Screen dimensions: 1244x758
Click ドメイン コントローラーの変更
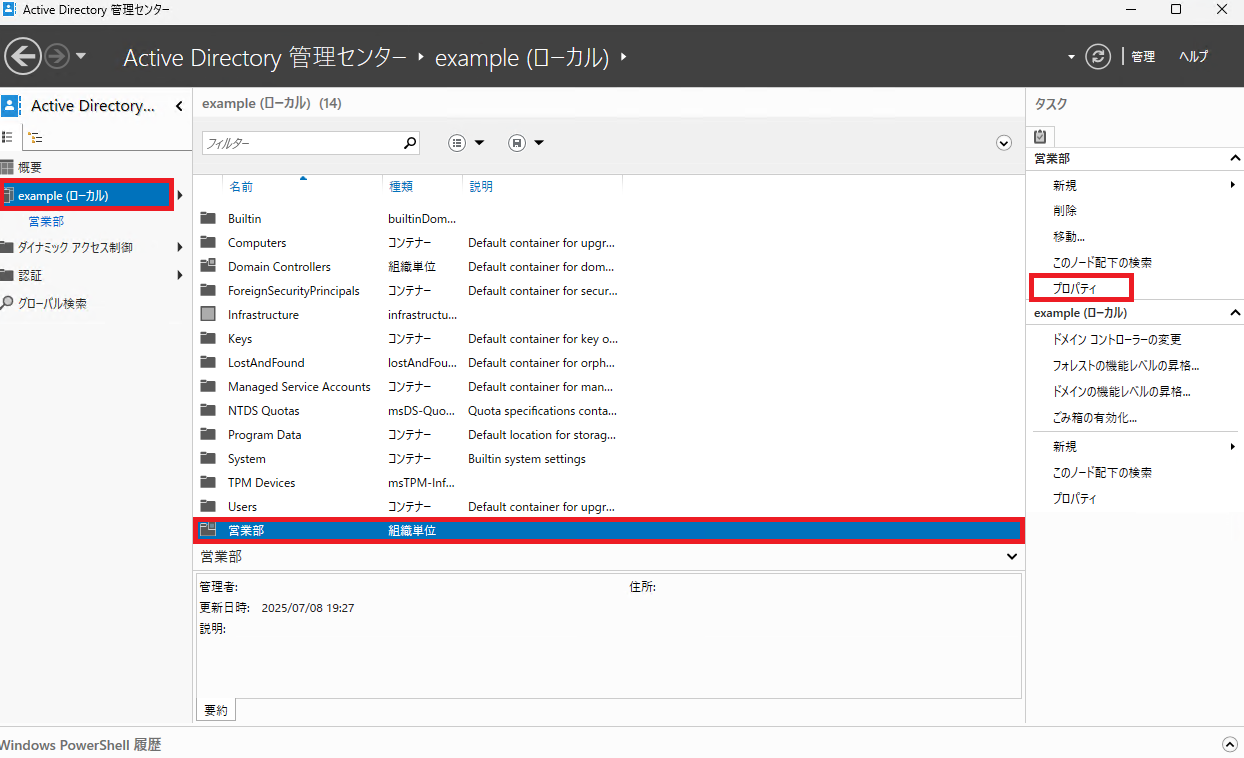[1117, 340]
